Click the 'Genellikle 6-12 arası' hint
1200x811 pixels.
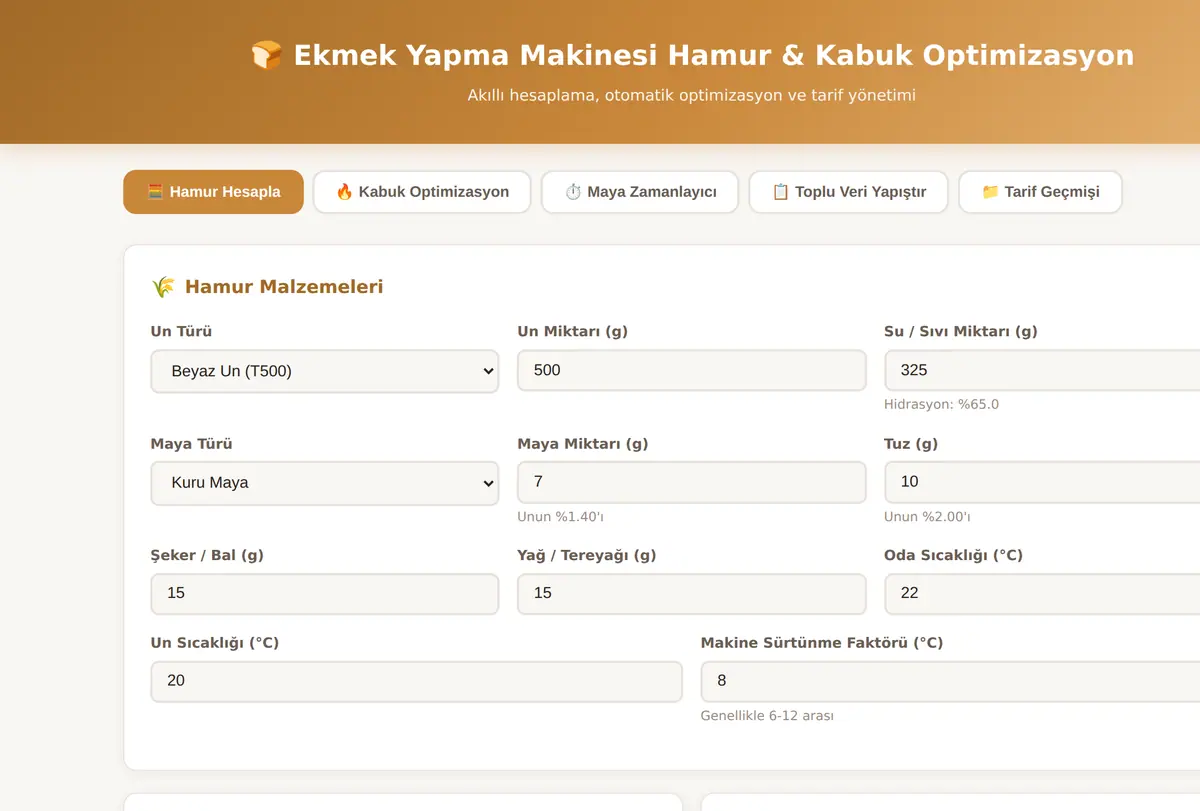tap(767, 716)
